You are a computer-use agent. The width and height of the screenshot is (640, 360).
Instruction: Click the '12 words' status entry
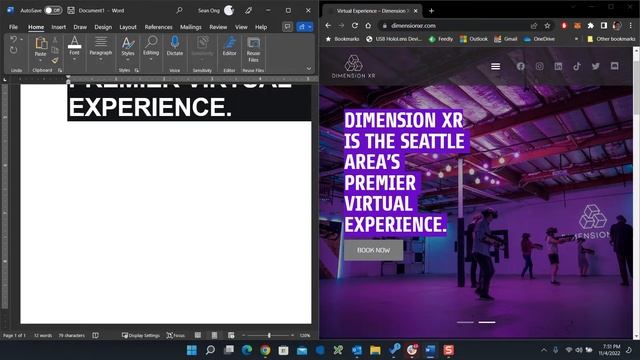pyautogui.click(x=43, y=336)
